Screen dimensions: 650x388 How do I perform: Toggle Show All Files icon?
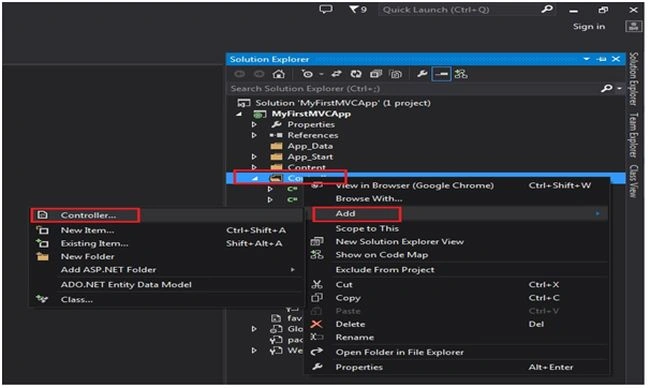pyautogui.click(x=396, y=74)
